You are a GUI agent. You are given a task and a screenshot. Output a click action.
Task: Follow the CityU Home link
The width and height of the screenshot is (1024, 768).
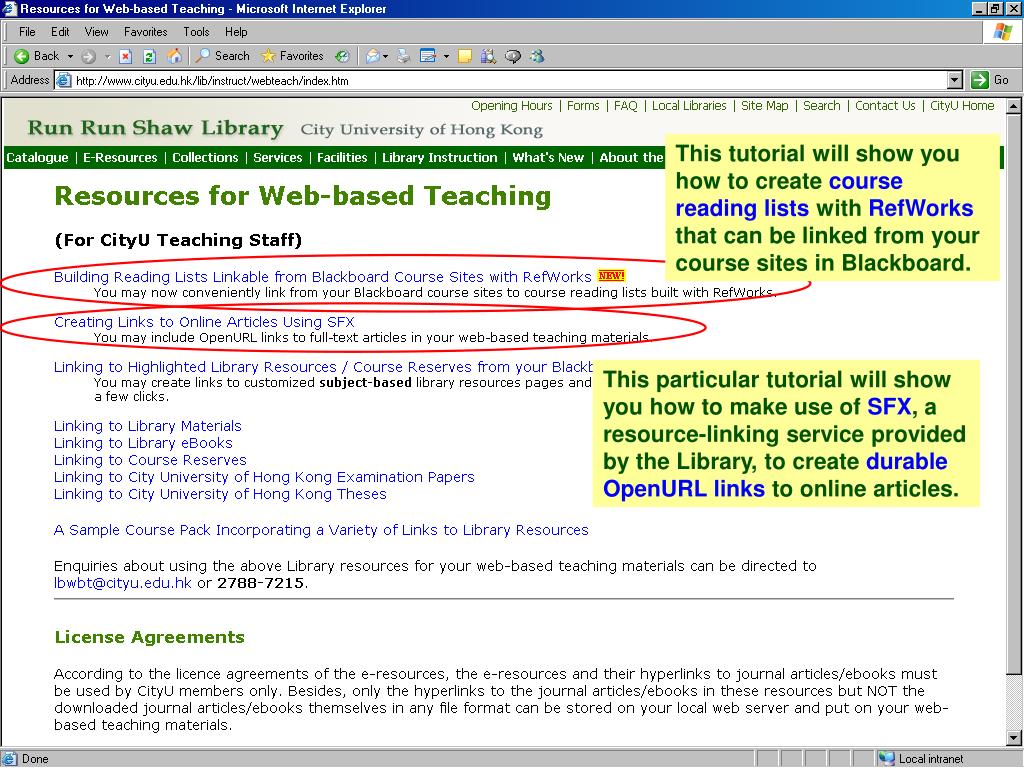pyautogui.click(x=962, y=106)
